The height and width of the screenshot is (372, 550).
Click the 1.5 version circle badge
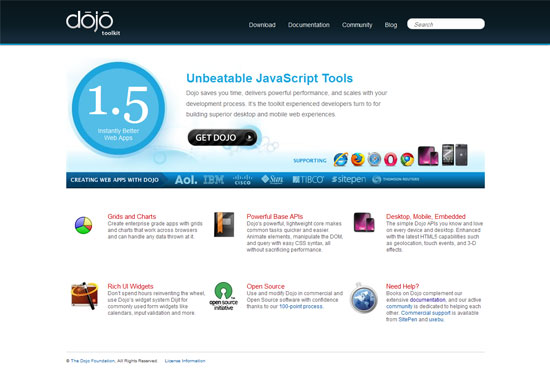click(x=118, y=109)
